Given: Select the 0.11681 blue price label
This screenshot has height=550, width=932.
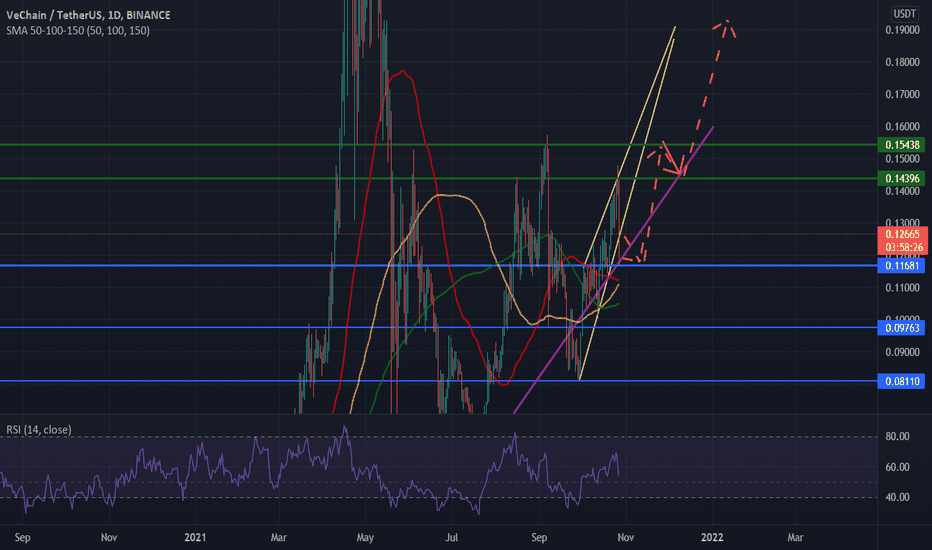Looking at the screenshot, I should point(901,266).
